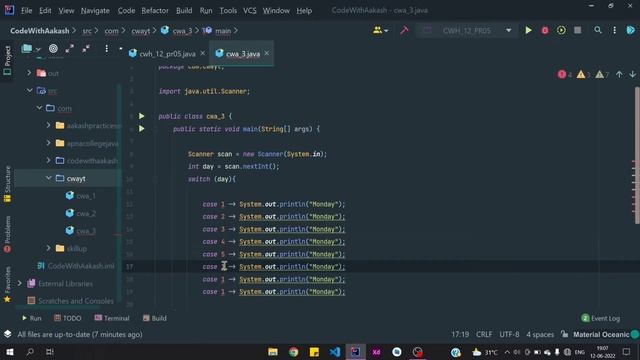Open run configuration dropdown CWH_12_PR05
The height and width of the screenshot is (360, 640).
tap(467, 30)
